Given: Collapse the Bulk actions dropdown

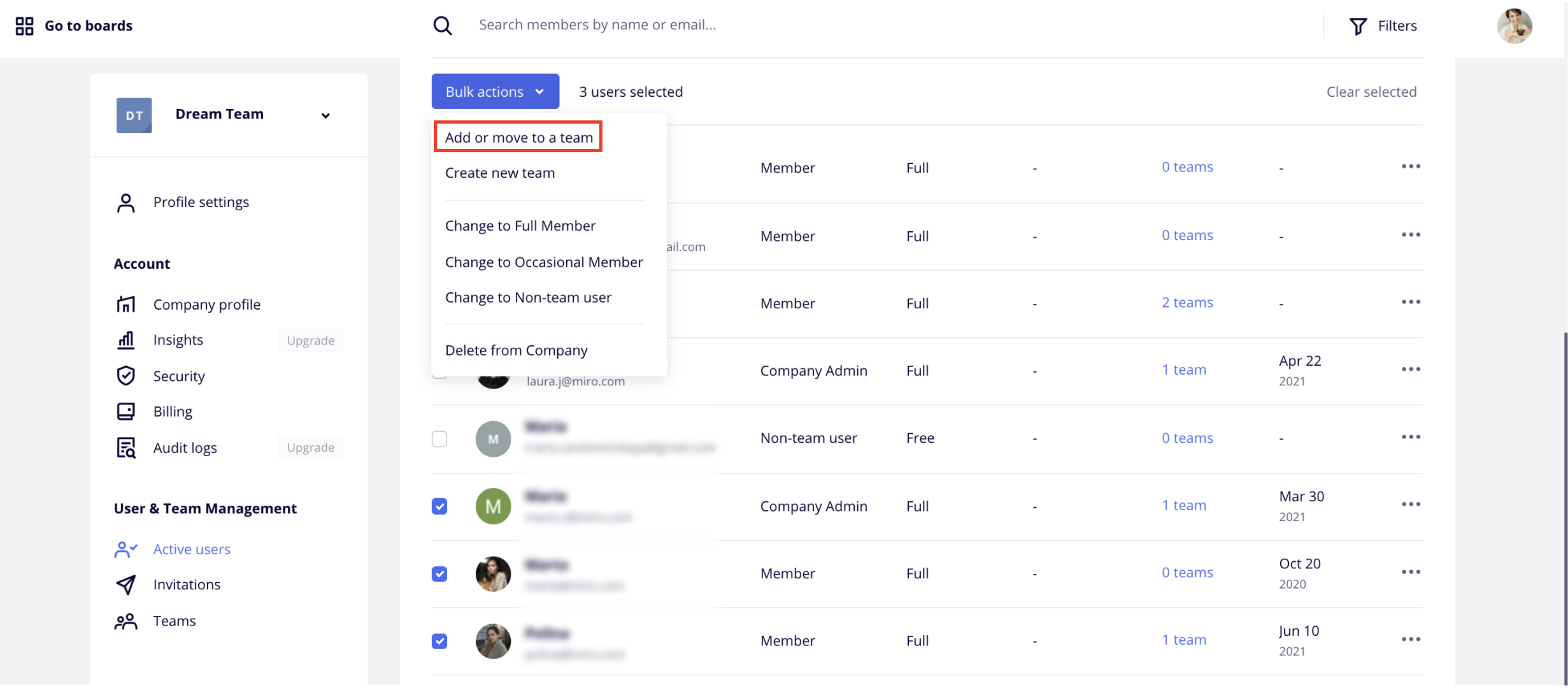Looking at the screenshot, I should [x=495, y=92].
